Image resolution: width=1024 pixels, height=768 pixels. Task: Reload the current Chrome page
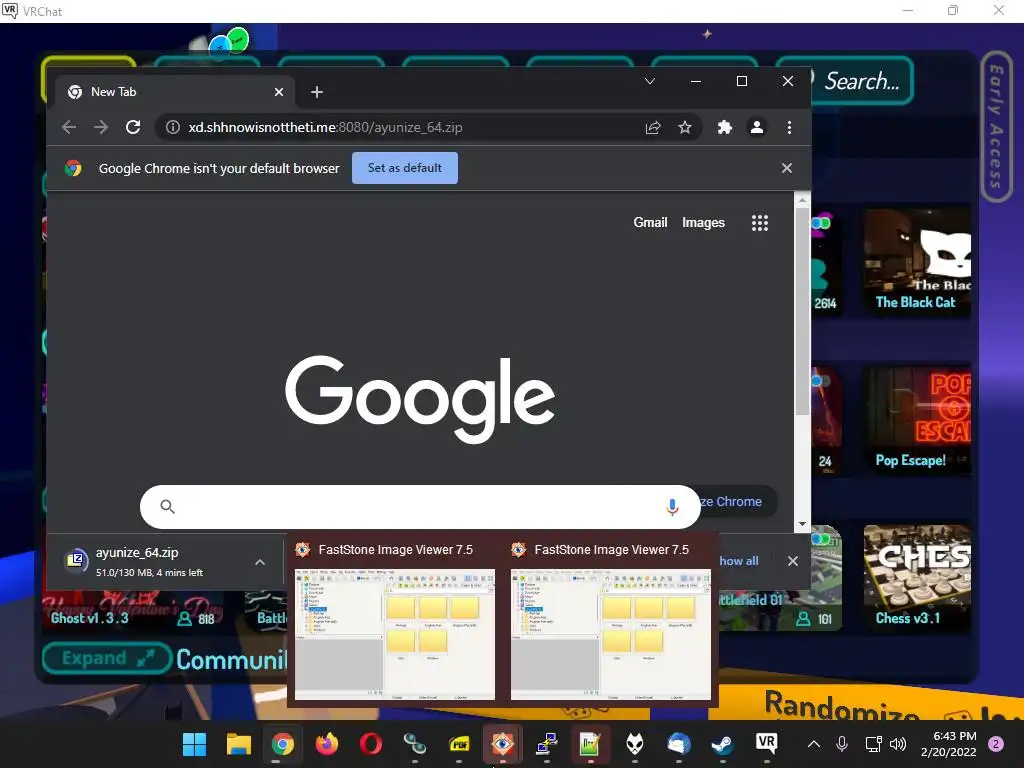tap(133, 127)
